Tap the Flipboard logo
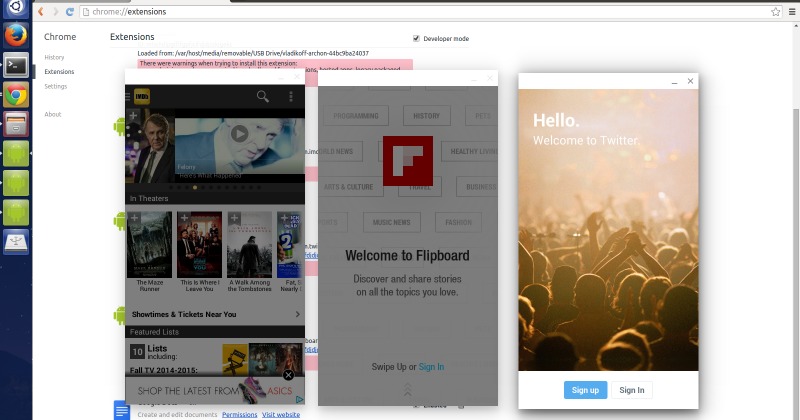This screenshot has height=420, width=800. point(408,161)
